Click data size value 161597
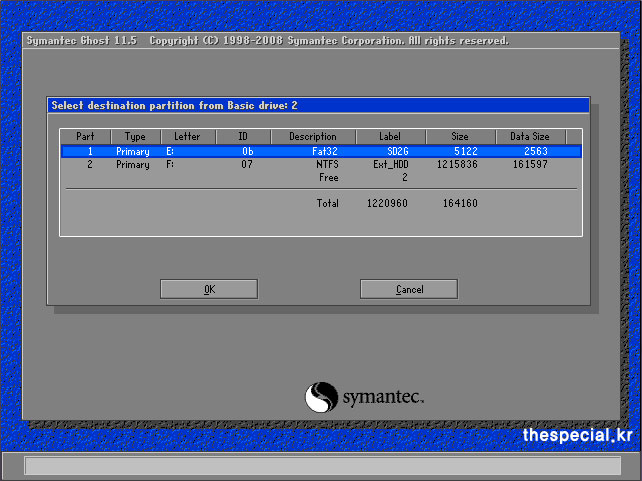642x481 pixels. (x=530, y=165)
